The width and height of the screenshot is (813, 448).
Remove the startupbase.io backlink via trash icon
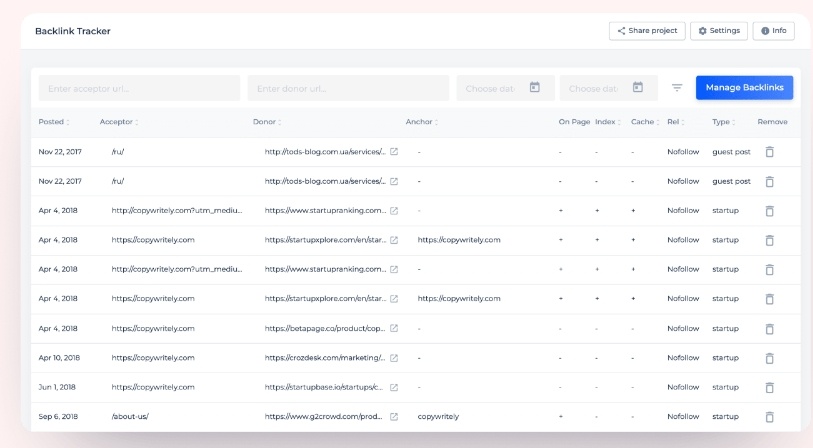pos(769,387)
